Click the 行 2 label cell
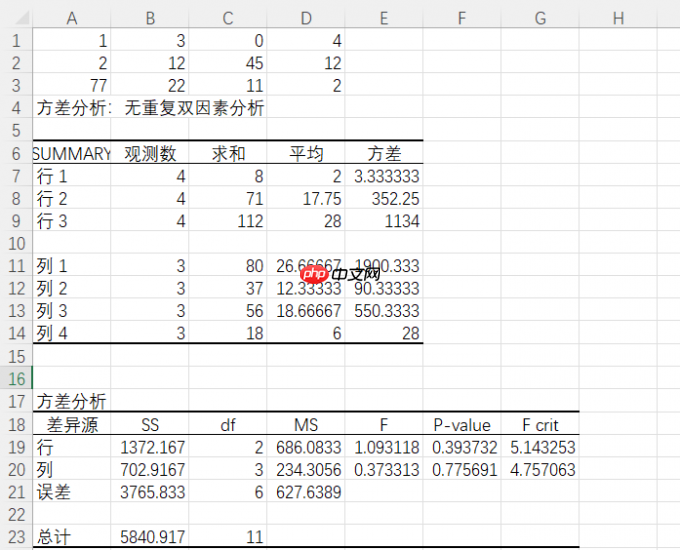The image size is (680, 550). 72,199
